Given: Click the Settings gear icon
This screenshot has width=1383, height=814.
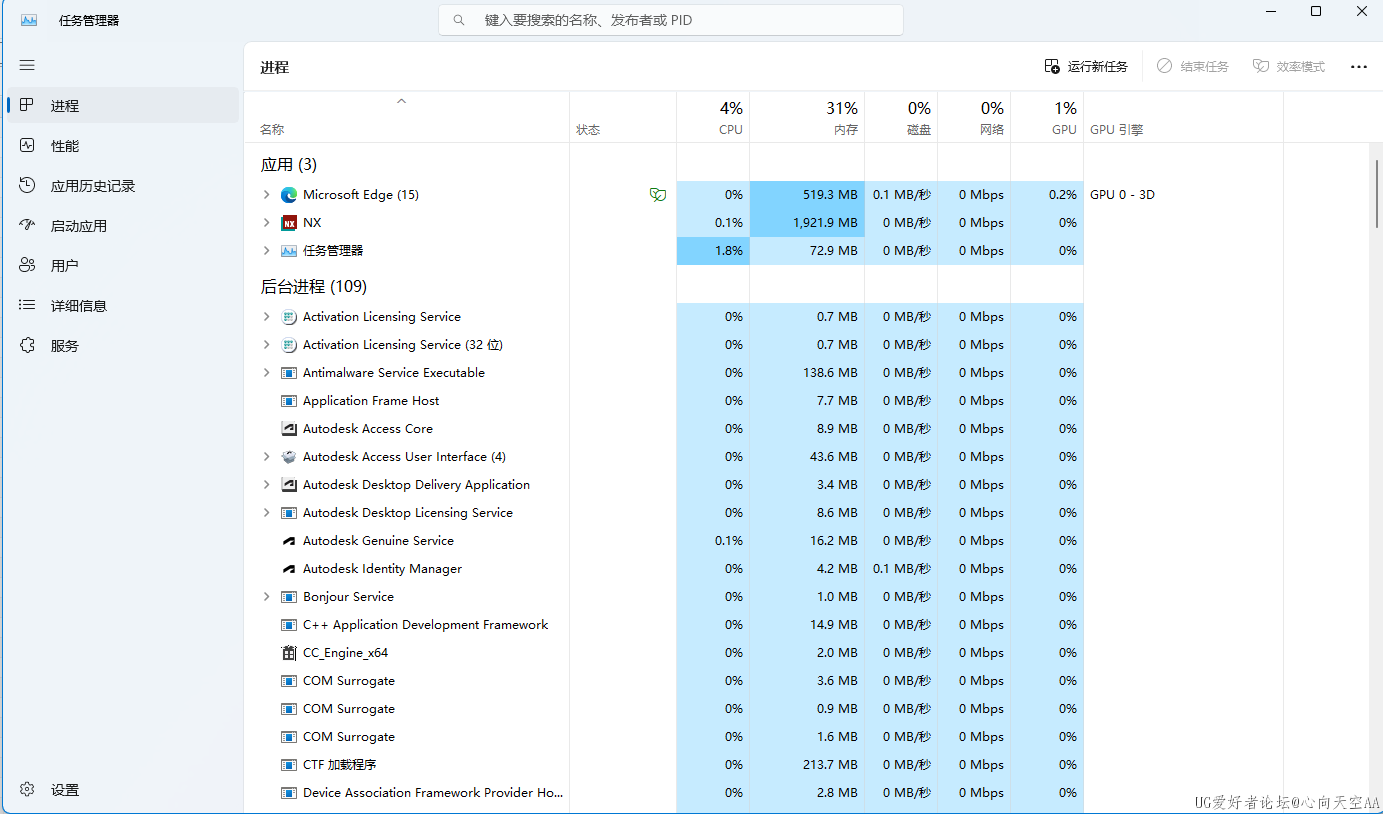Looking at the screenshot, I should (x=27, y=789).
